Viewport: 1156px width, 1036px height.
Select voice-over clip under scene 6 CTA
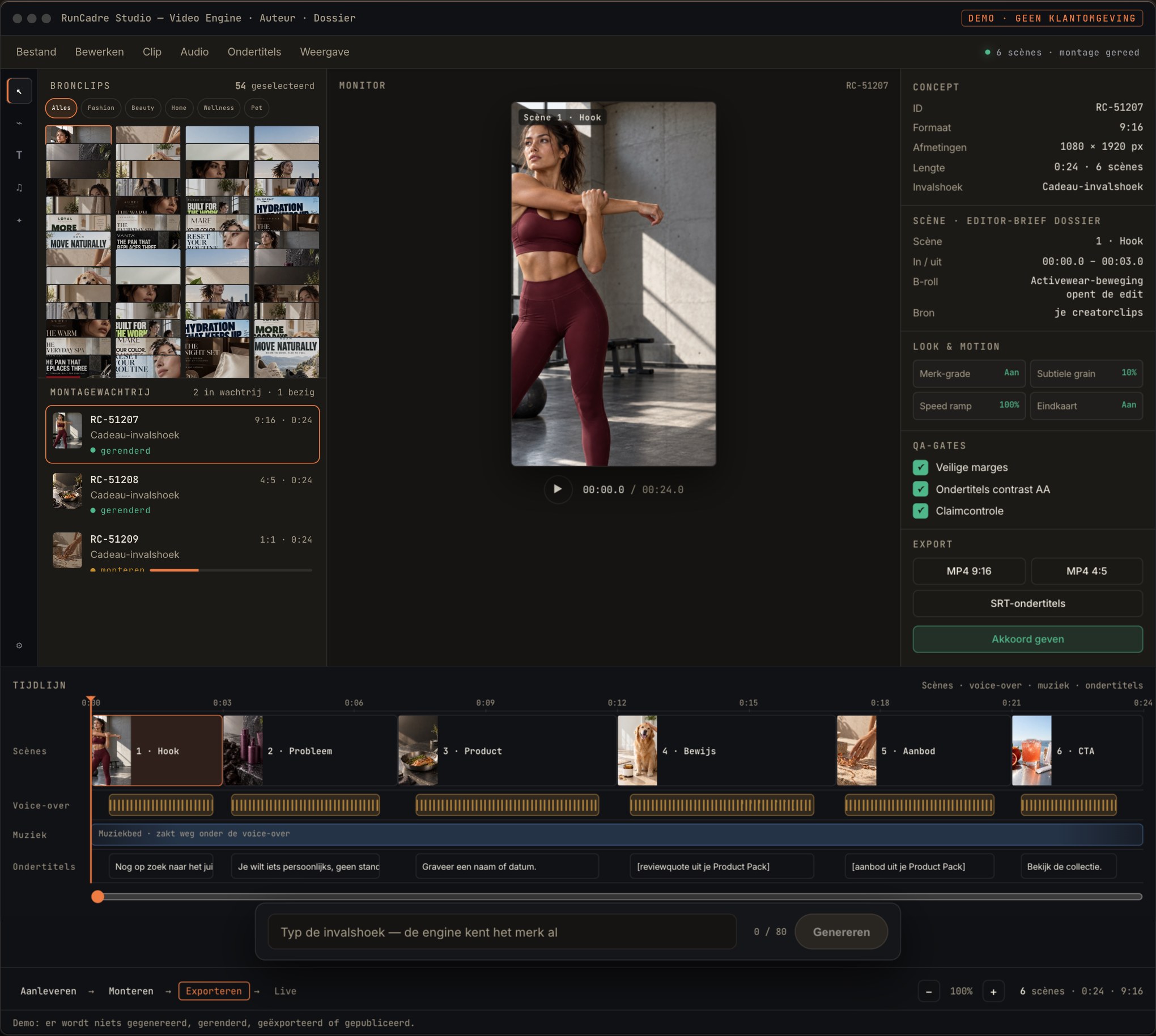point(1068,805)
